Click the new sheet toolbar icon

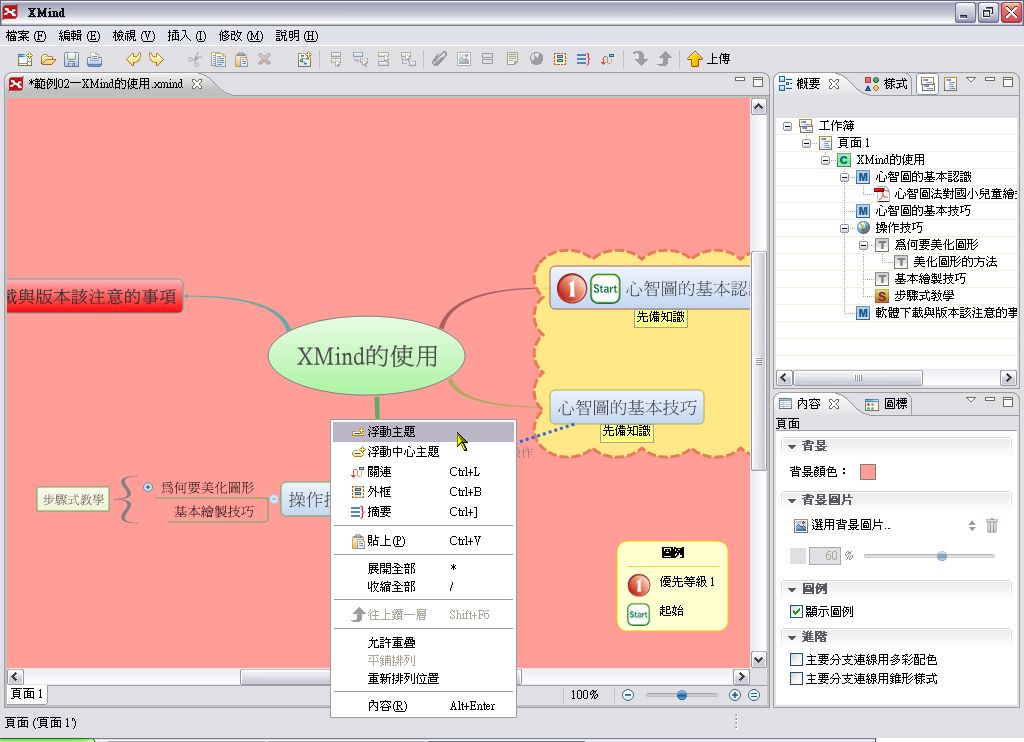coord(304,59)
